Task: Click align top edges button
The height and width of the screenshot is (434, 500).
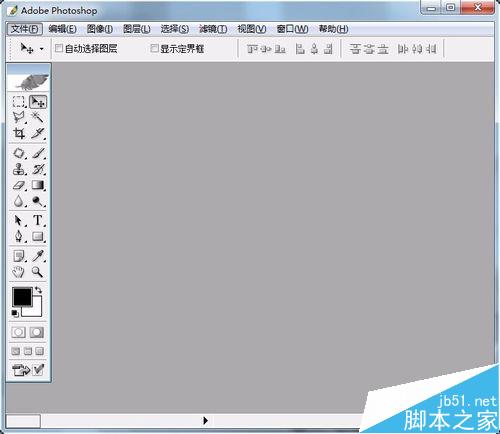Action: click(252, 49)
